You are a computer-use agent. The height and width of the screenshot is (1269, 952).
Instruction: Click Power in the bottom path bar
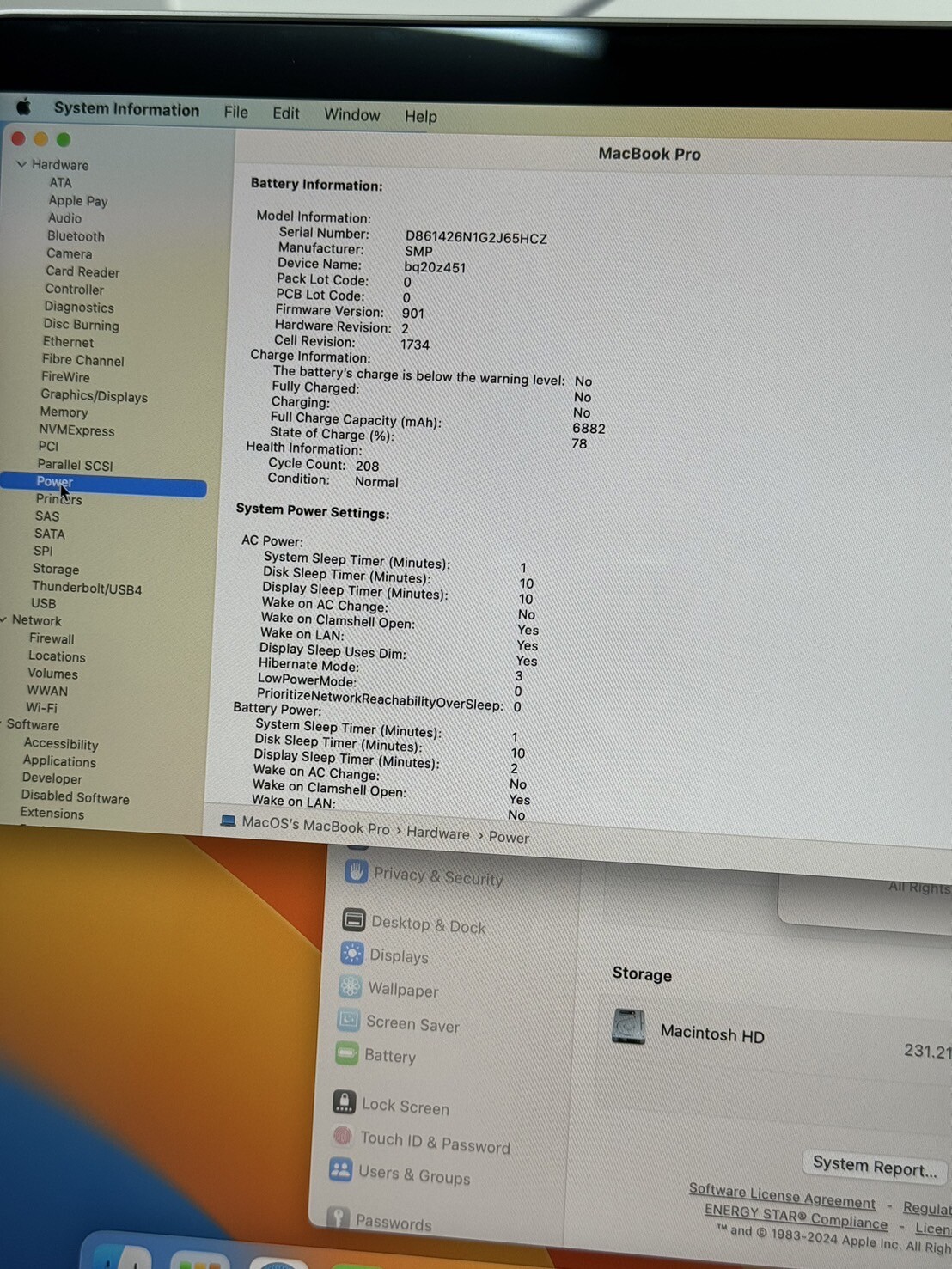pos(509,838)
